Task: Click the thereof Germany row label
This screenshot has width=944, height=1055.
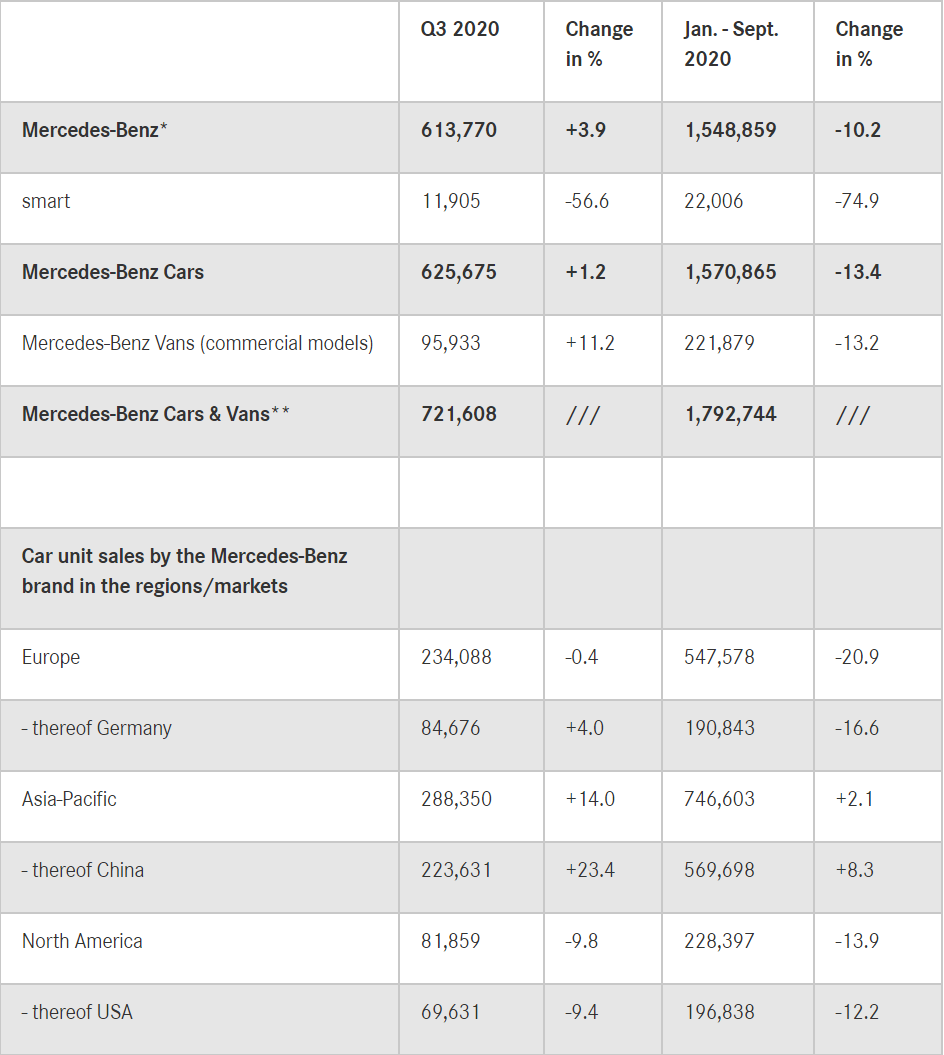Action: 97,728
